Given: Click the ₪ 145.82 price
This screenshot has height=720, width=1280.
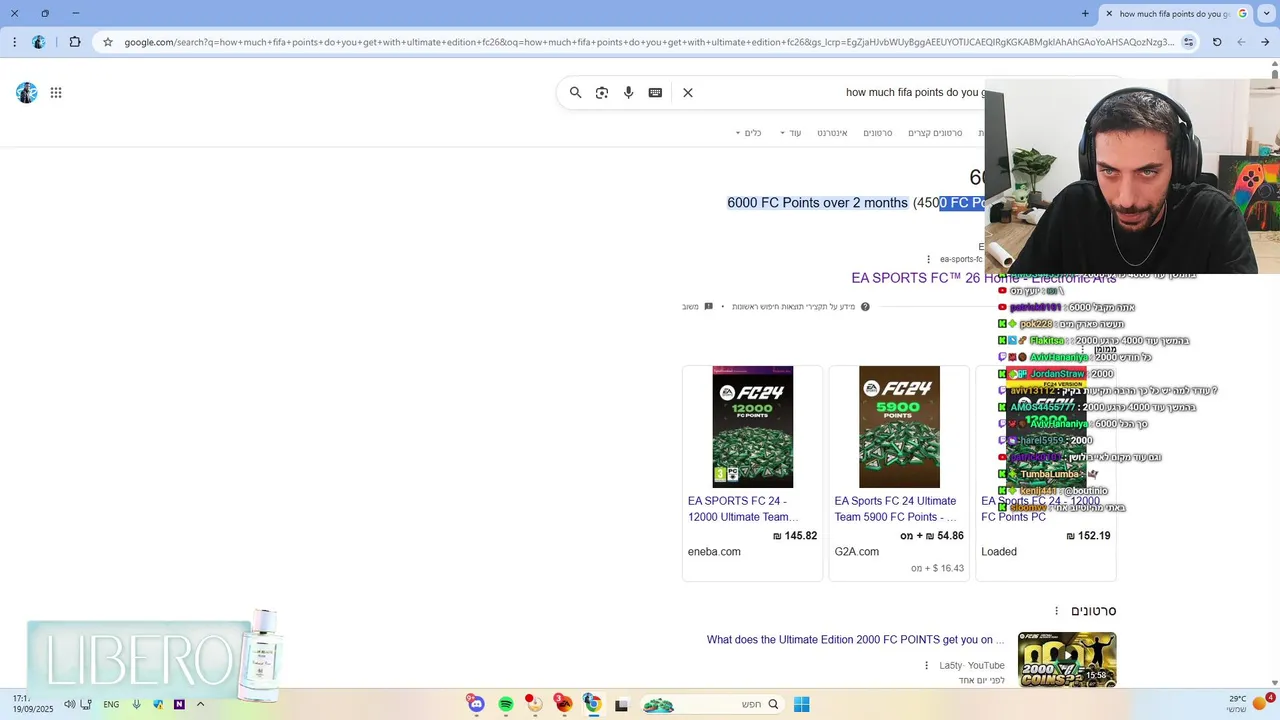Looking at the screenshot, I should pyautogui.click(x=795, y=536).
